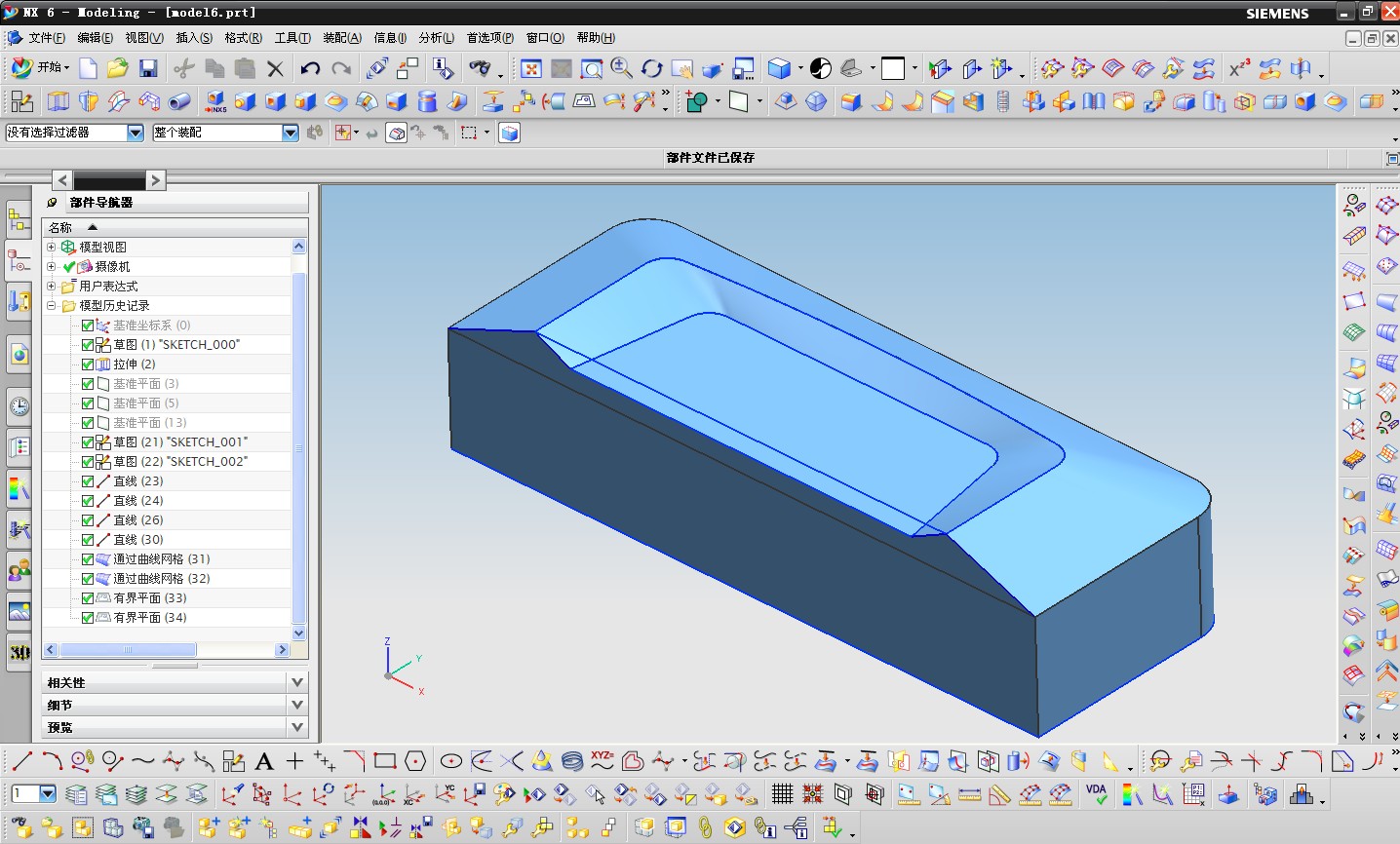Uncheck the 拉伸 (2) feature checkbox
Image resolution: width=1400 pixels, height=844 pixels.
(88, 364)
